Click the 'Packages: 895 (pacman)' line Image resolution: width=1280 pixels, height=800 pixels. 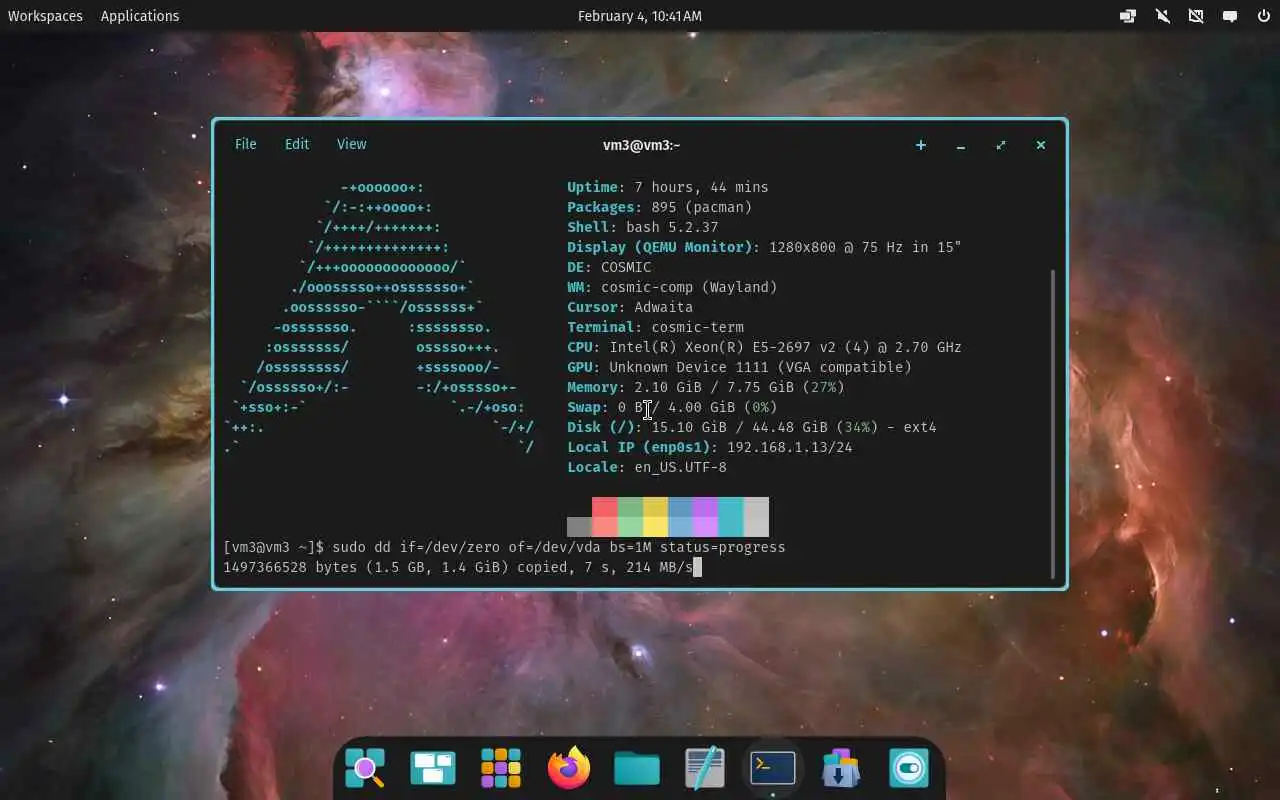[x=659, y=207]
